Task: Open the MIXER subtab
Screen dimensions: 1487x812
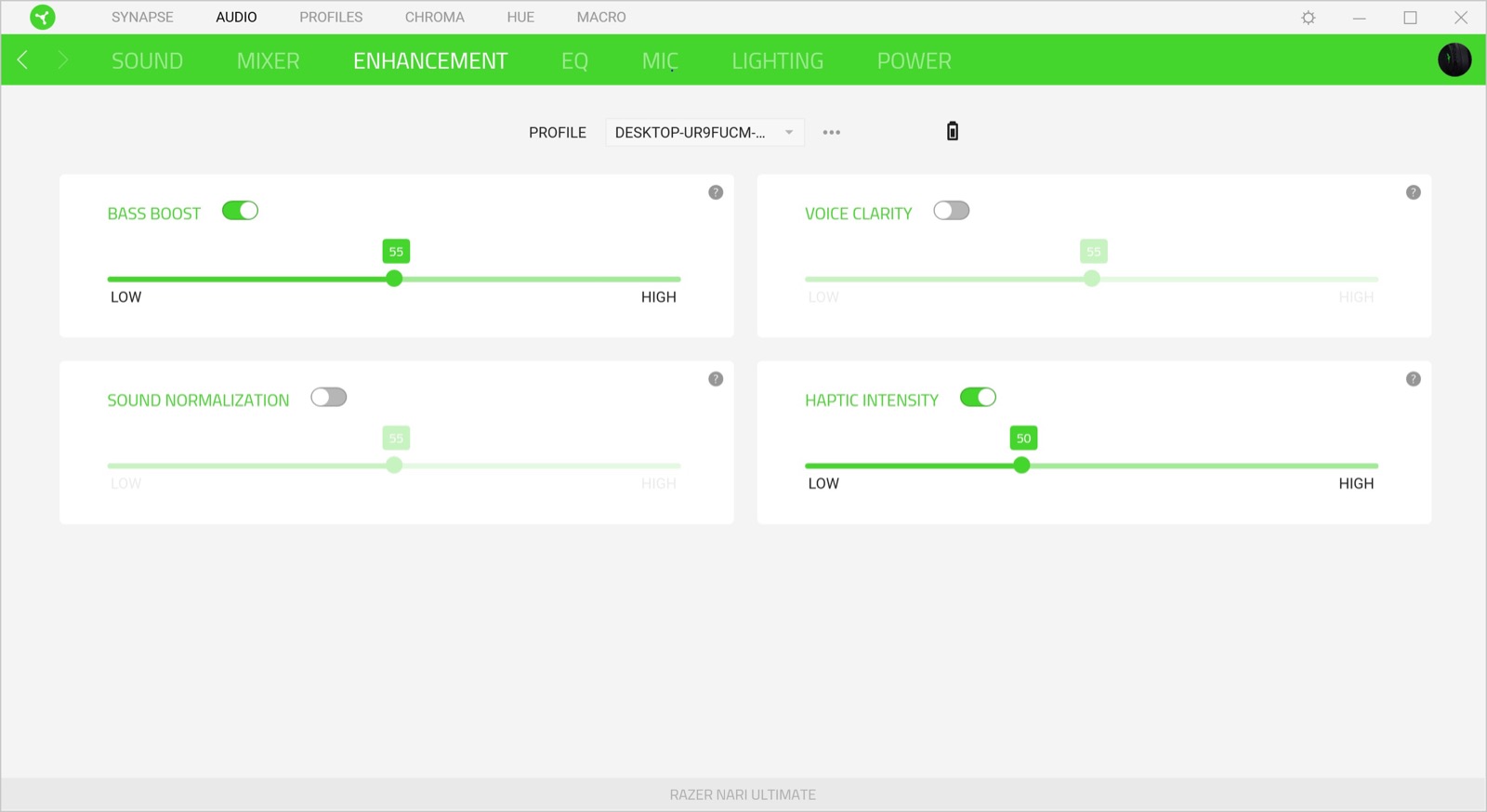Action: point(268,60)
